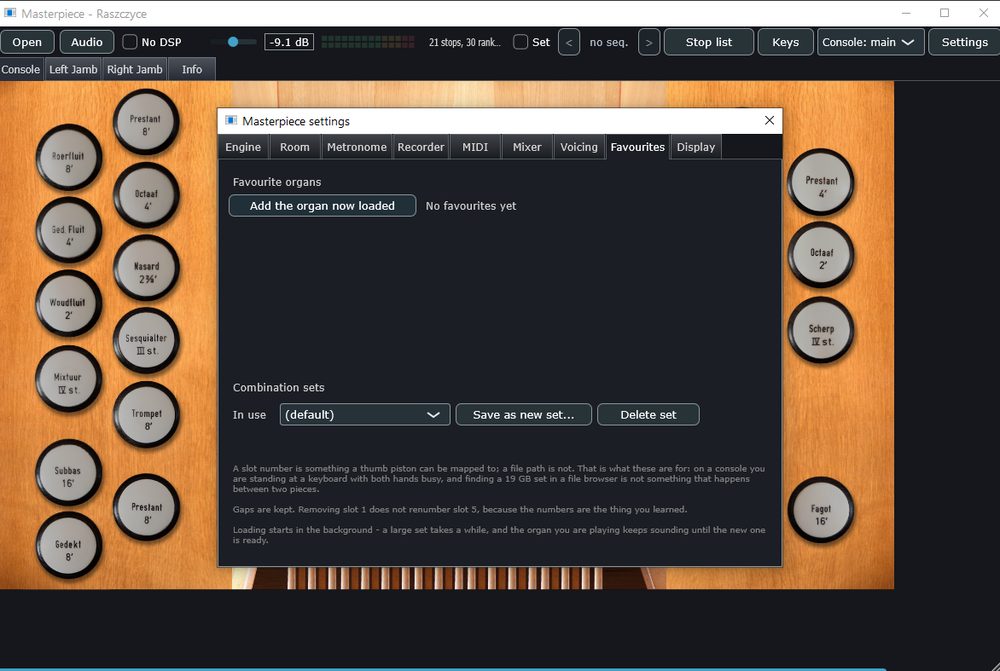Switch to the Mixer tab
The width and height of the screenshot is (1000, 671).
click(x=527, y=147)
